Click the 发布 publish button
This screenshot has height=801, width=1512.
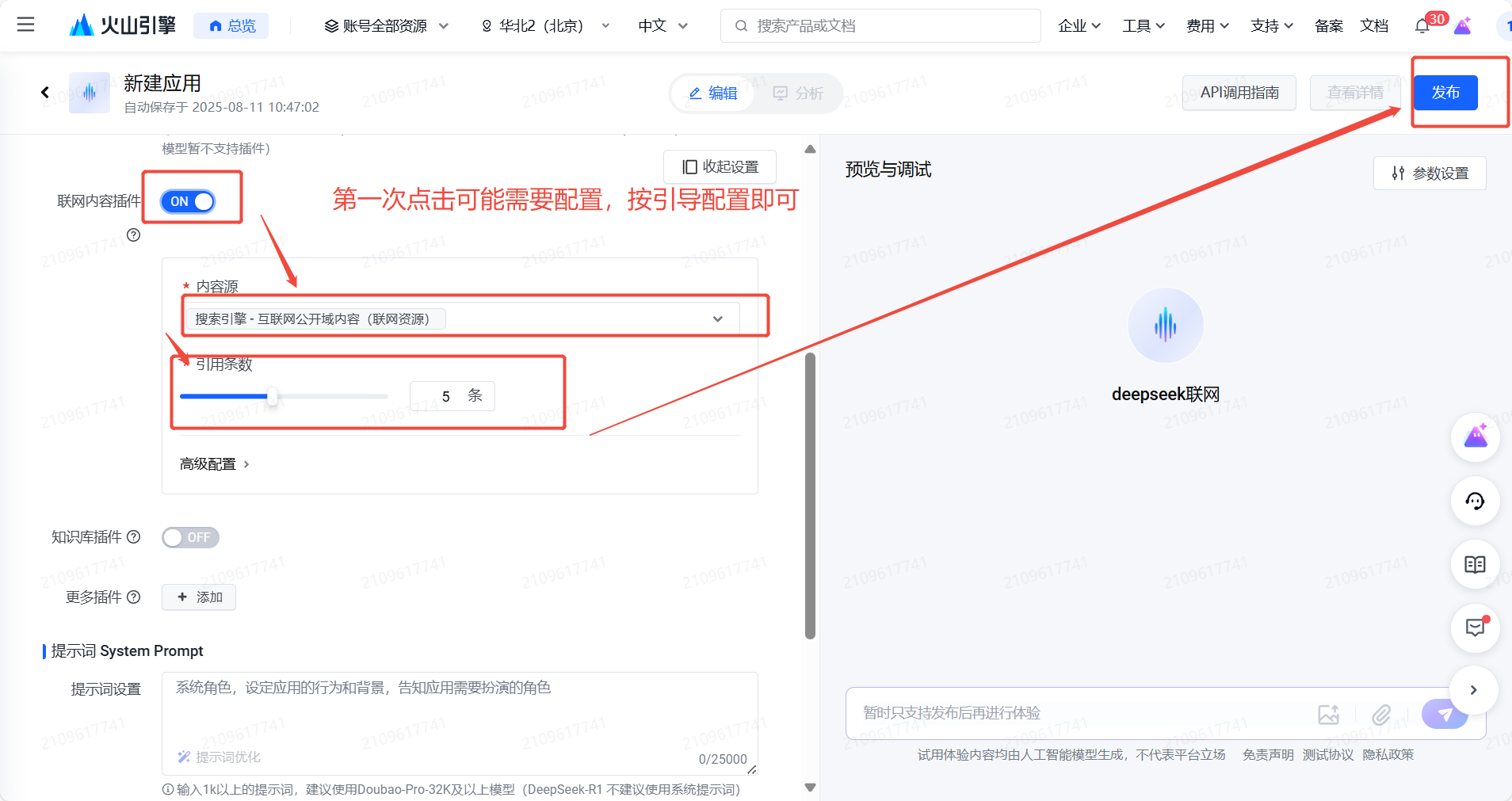[1445, 93]
